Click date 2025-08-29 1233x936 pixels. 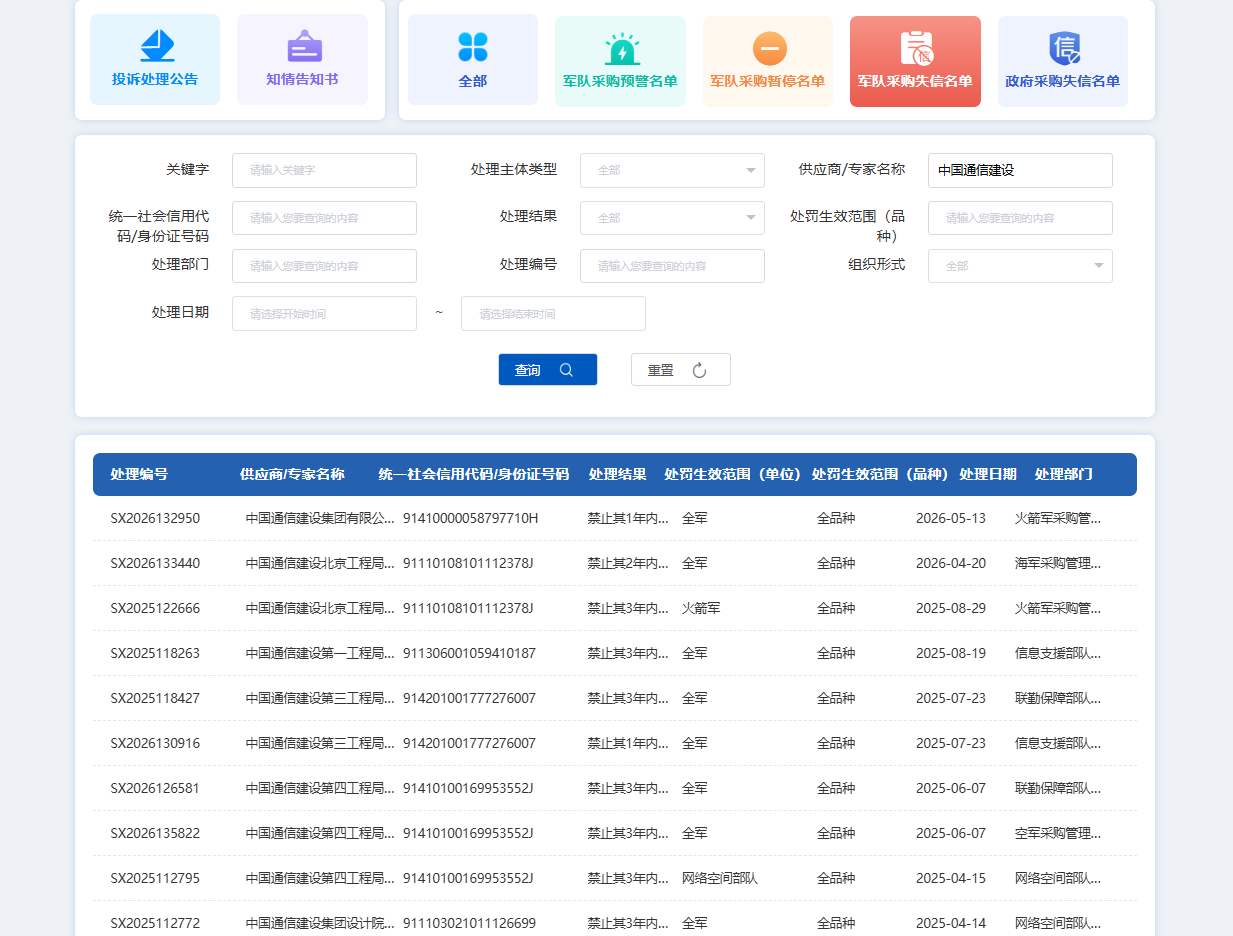point(951,608)
